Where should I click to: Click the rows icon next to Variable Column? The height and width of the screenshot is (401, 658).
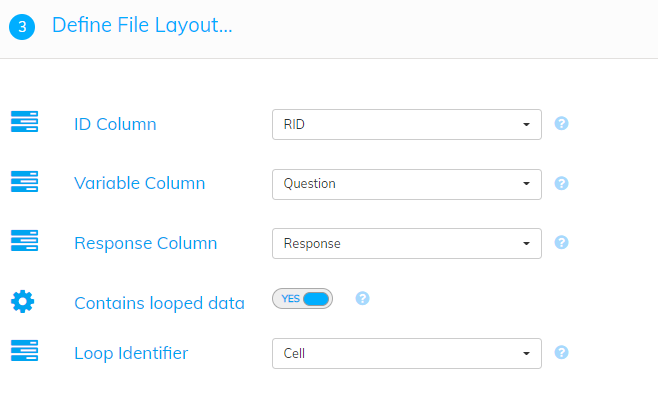coord(24,182)
